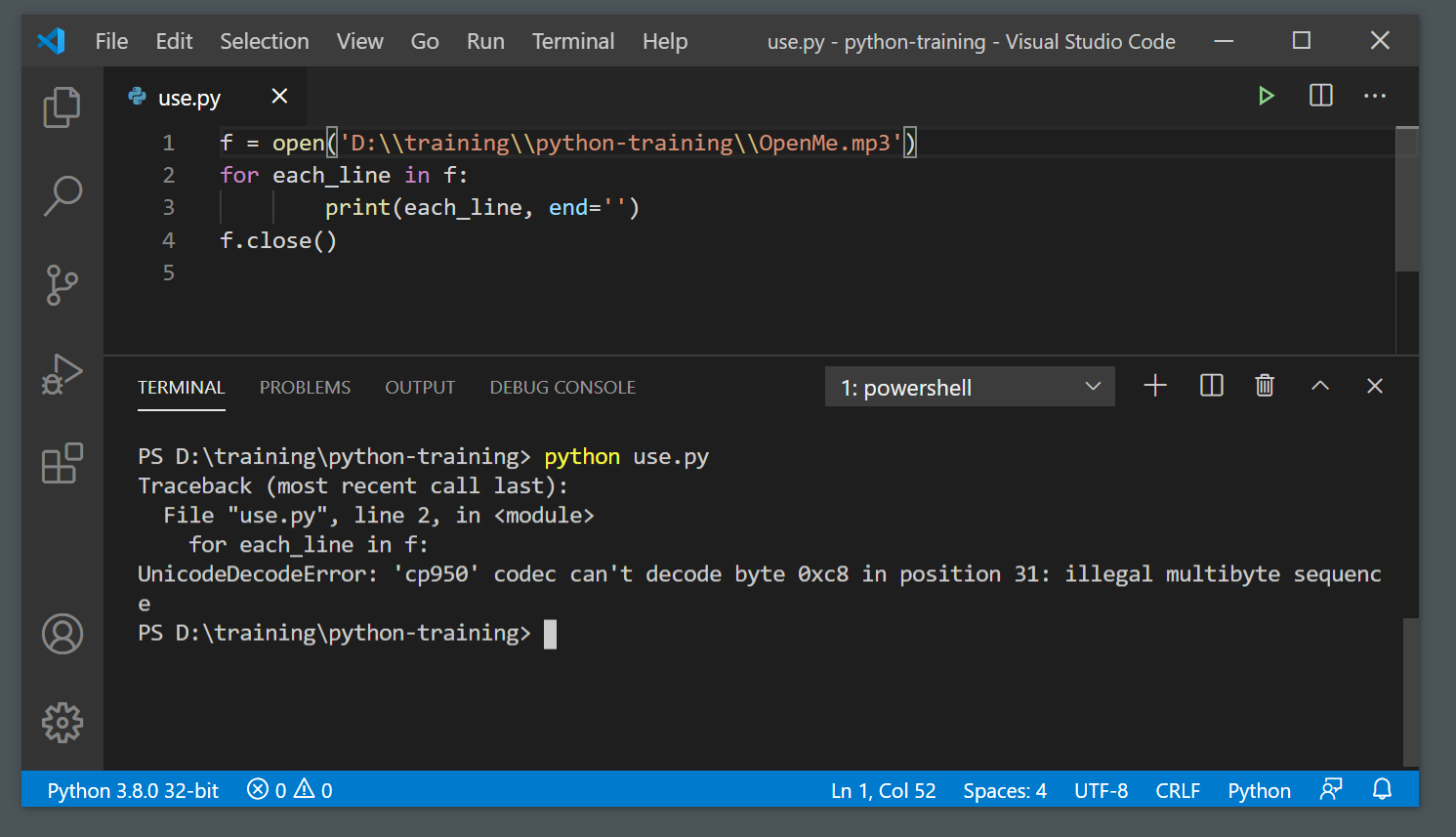
Task: Open the Terminal menu
Action: 573,41
